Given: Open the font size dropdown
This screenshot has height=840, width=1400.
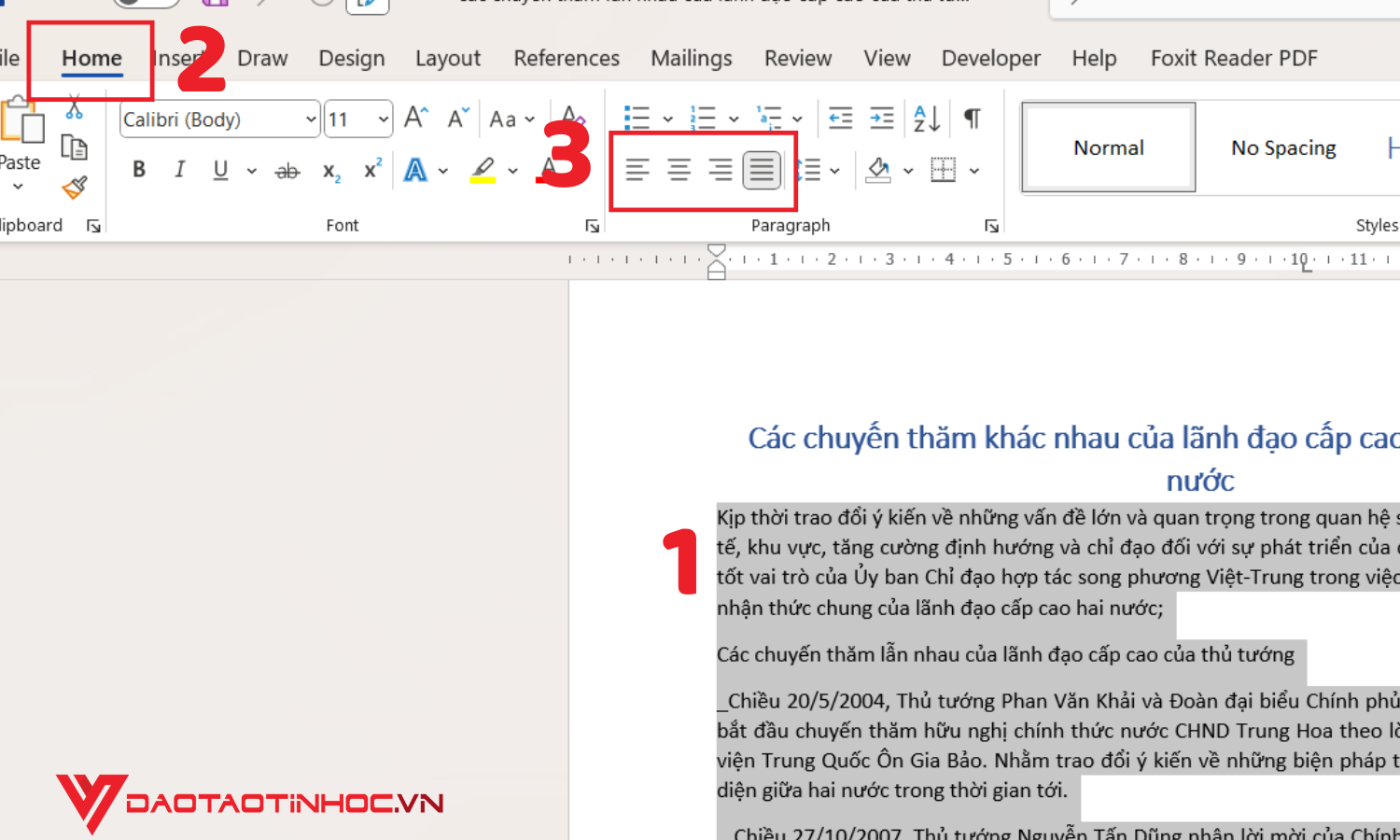Looking at the screenshot, I should pyautogui.click(x=384, y=119).
